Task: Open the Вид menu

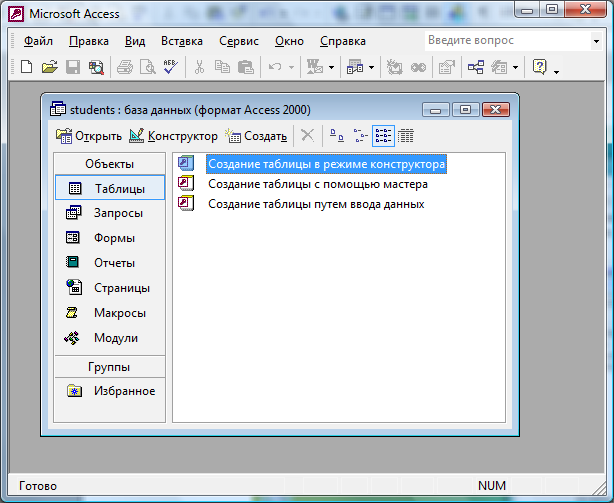Action: 135,41
